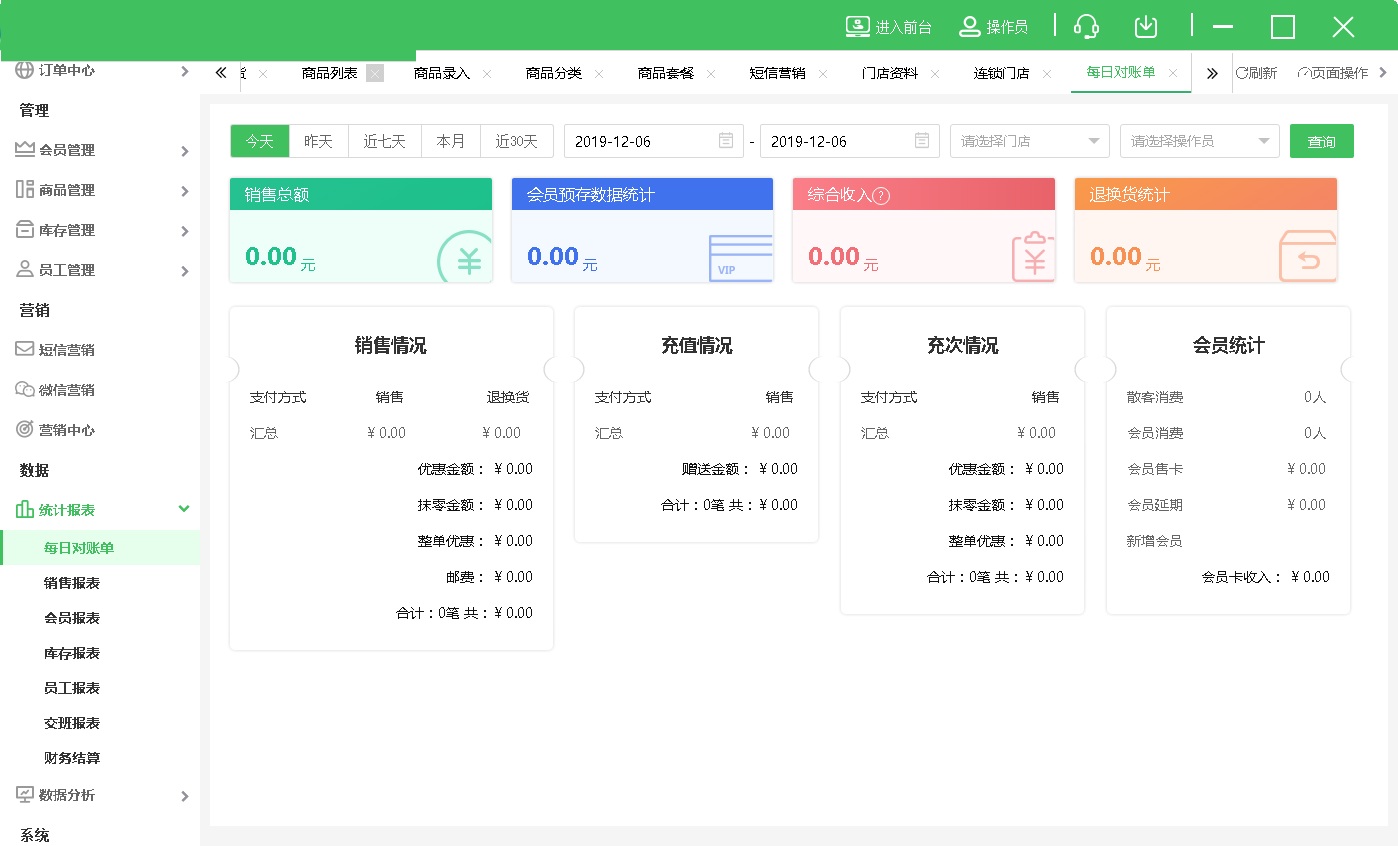Open the 请选择操作员 operator dropdown
Viewport: 1398px width, 846px height.
click(1200, 141)
